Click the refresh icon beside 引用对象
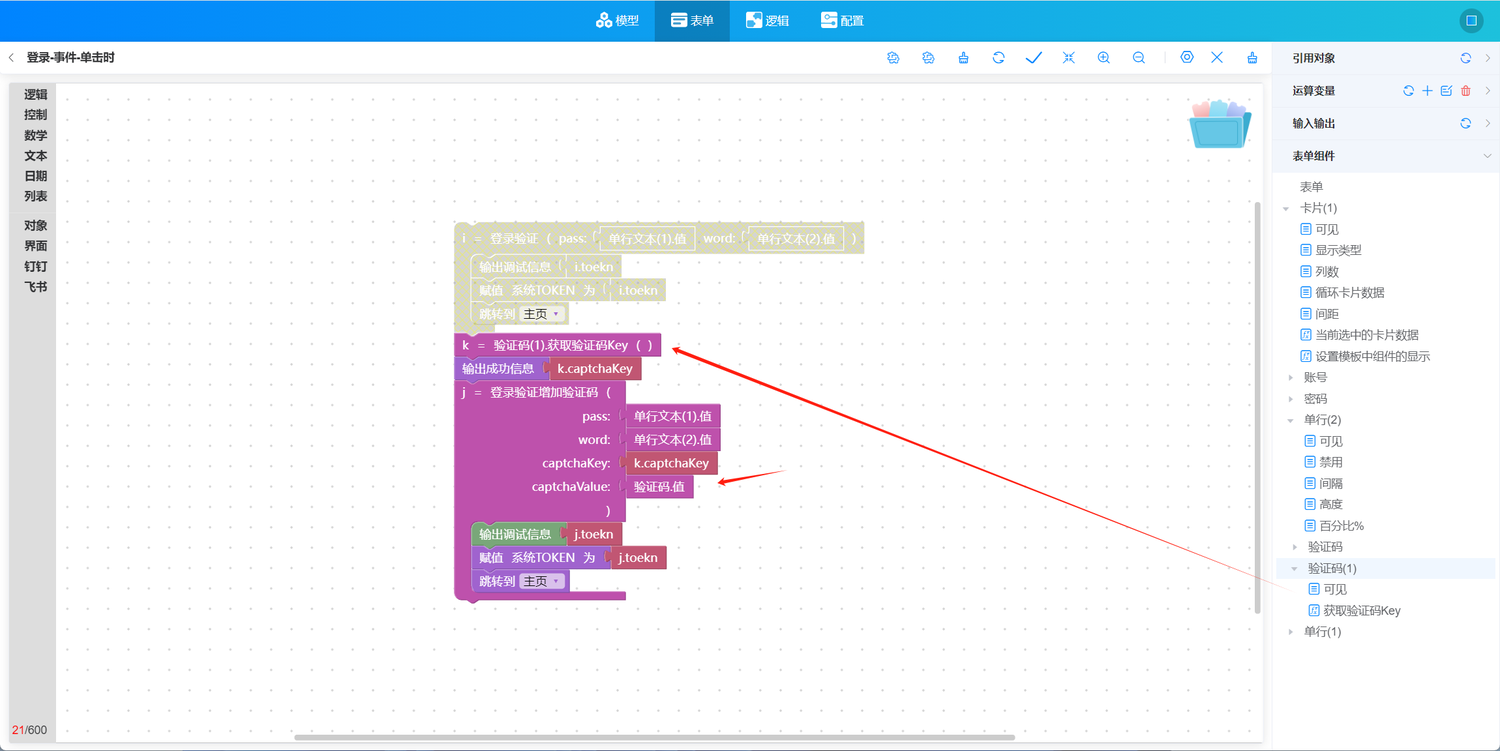Image resolution: width=1500 pixels, height=751 pixels. (x=1465, y=59)
